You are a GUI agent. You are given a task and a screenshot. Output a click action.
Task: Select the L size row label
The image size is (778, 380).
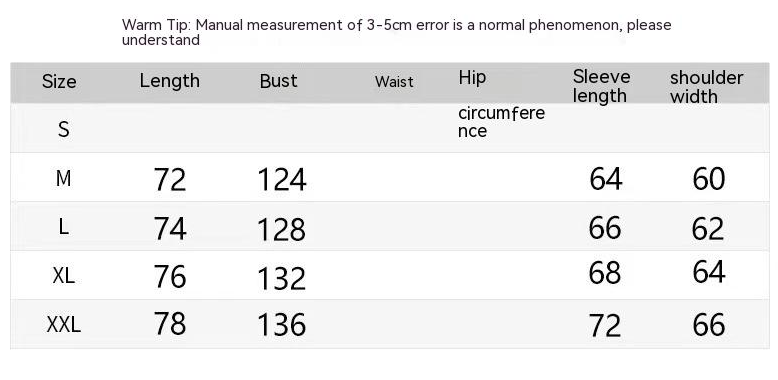pos(64,227)
